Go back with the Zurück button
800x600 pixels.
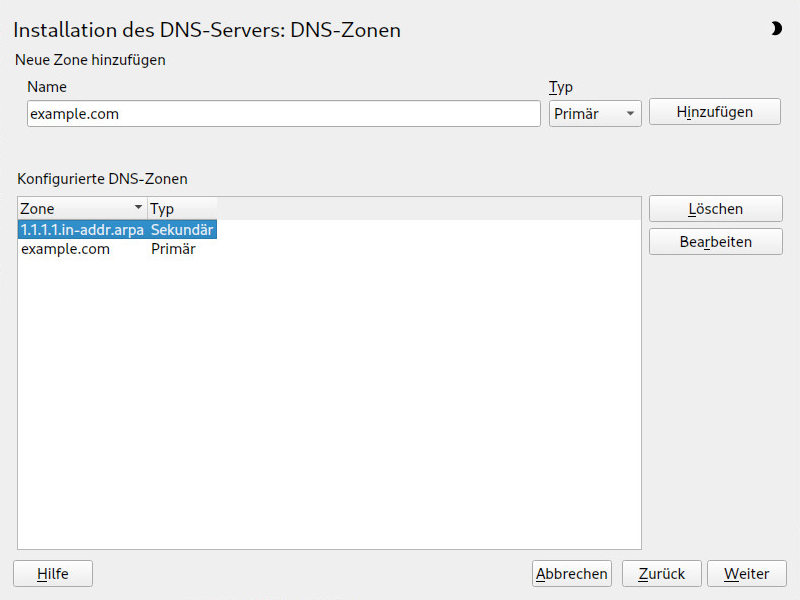pyautogui.click(x=661, y=573)
